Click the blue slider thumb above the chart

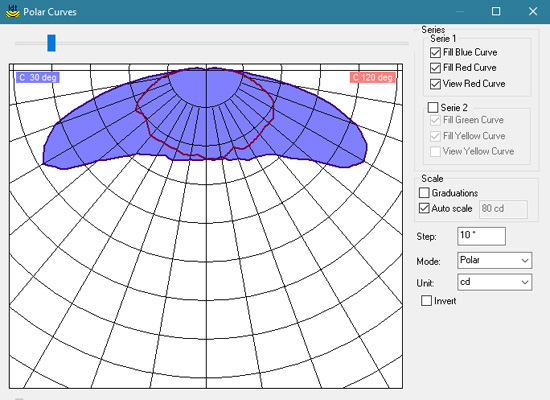tap(51, 43)
